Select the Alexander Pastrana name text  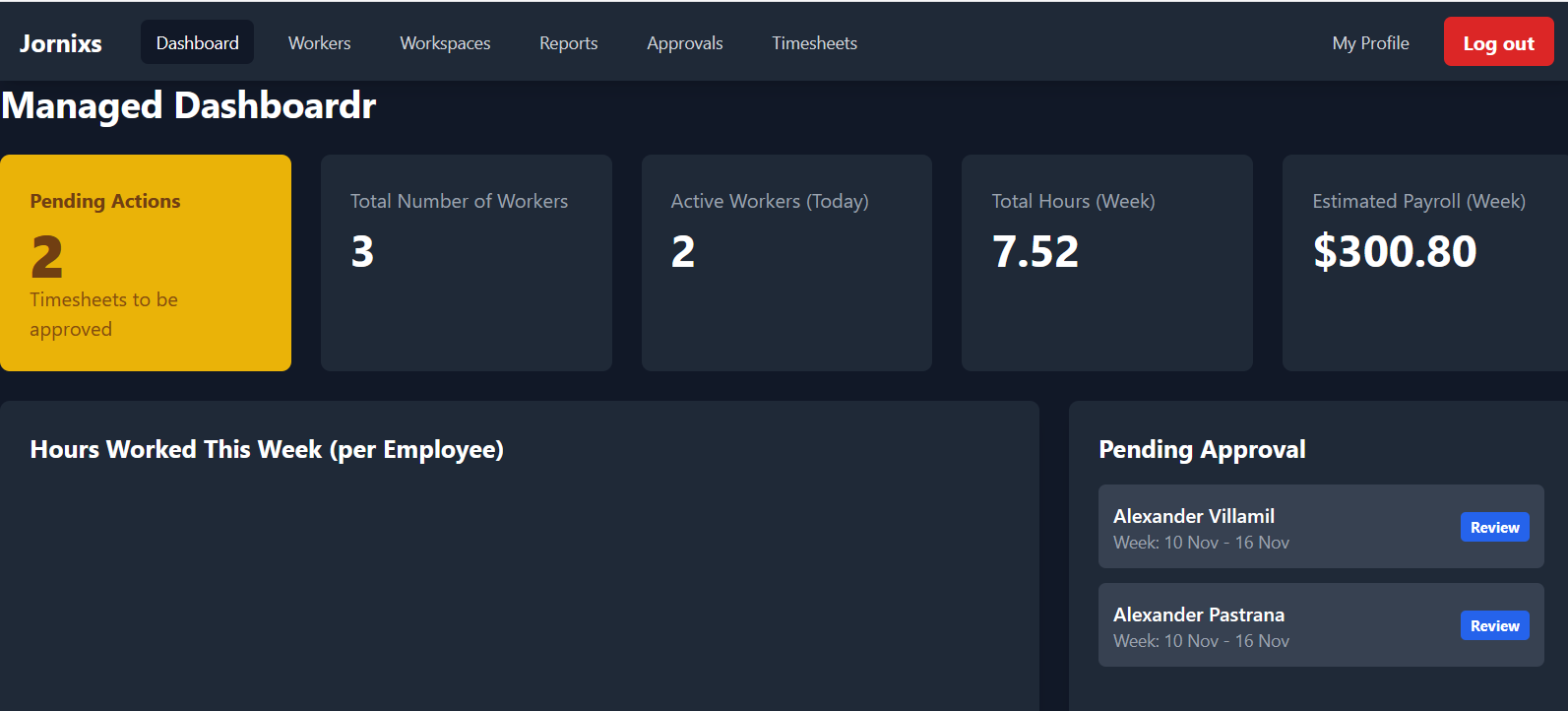pos(1199,614)
